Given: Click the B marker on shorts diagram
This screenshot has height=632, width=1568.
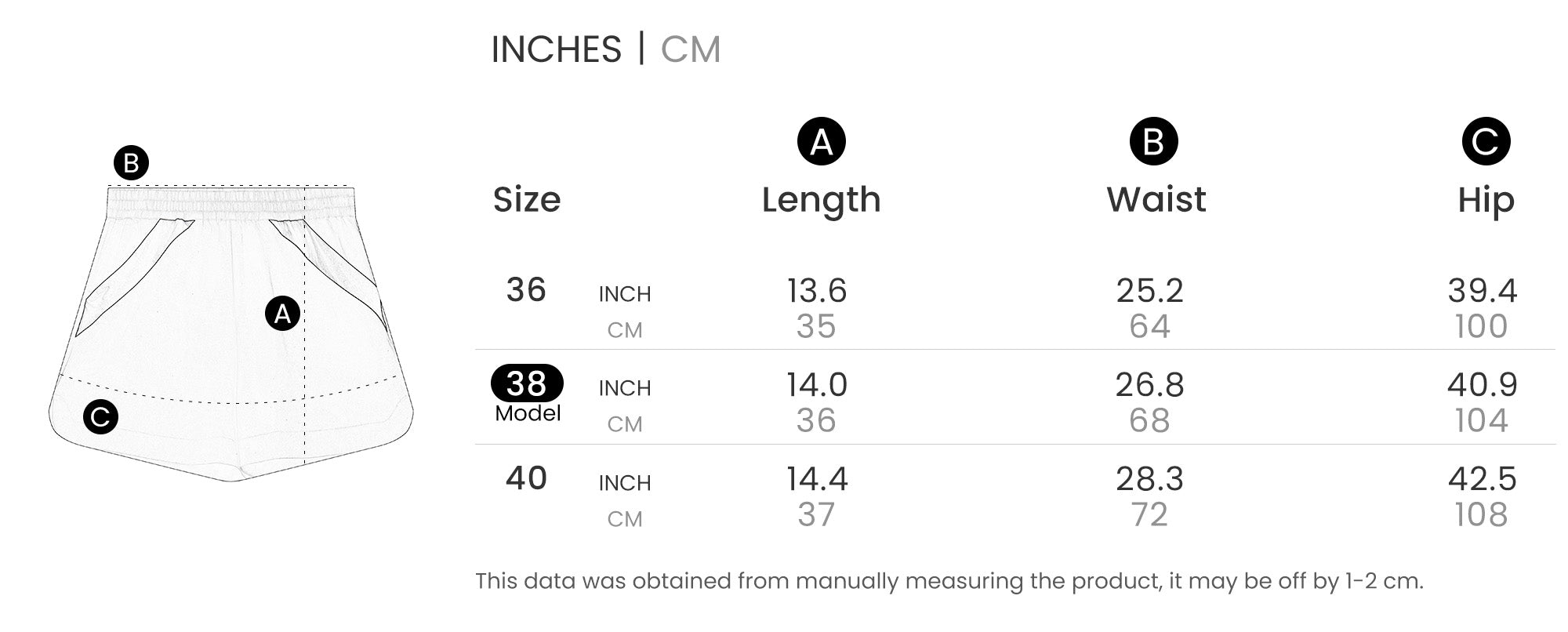Looking at the screenshot, I should click(131, 163).
